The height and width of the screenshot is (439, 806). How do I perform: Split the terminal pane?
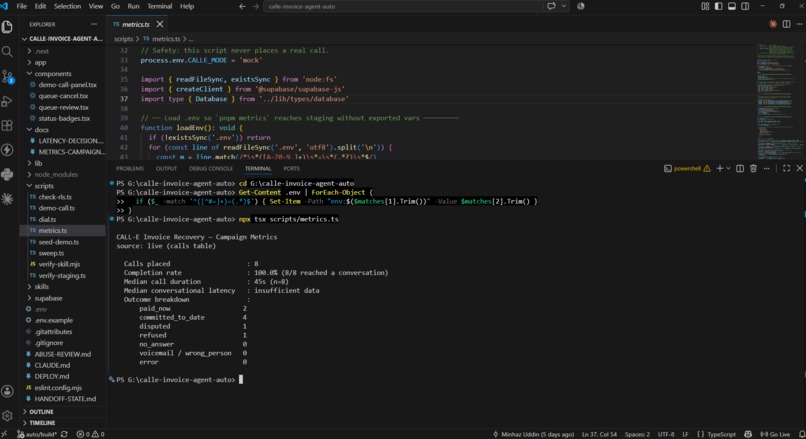[740, 169]
